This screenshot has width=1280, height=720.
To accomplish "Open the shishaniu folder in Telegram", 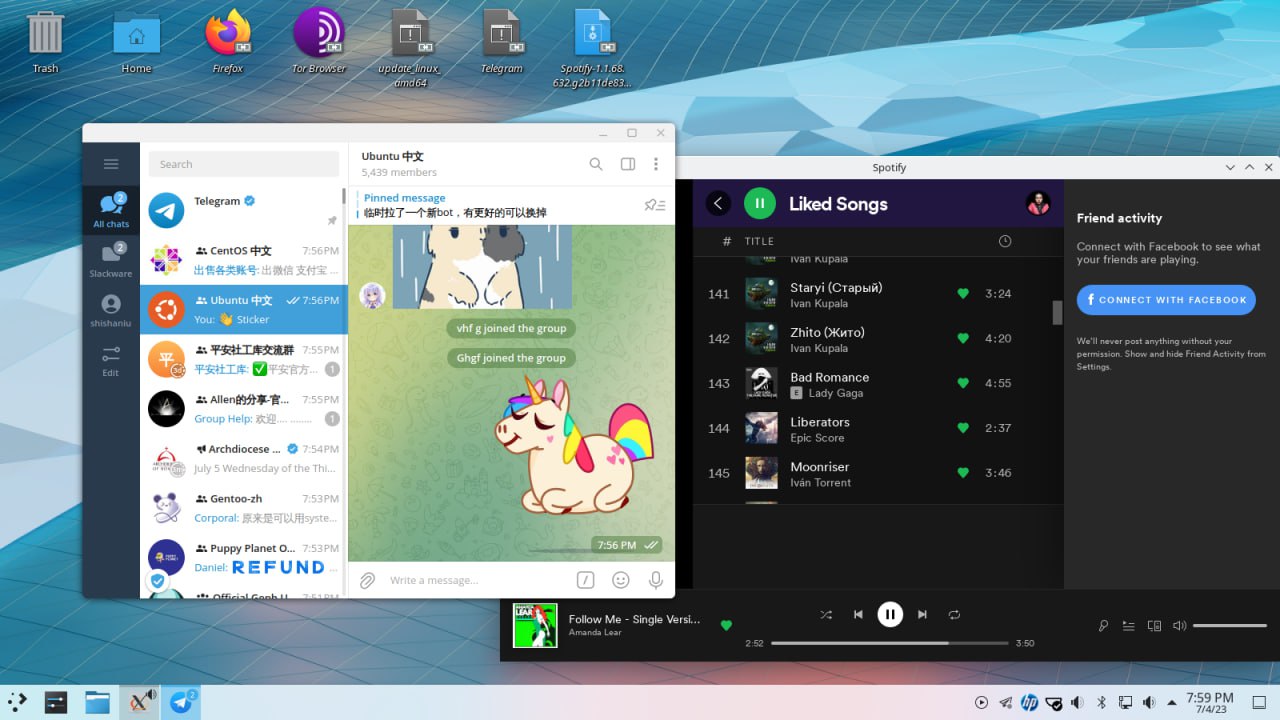I will [x=111, y=310].
